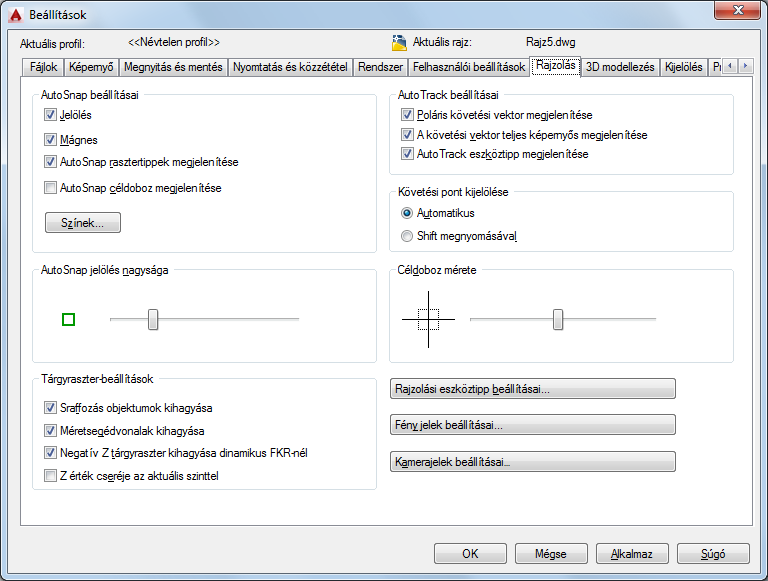768x581 pixels.
Task: Click the Színek... button
Action: [83, 223]
